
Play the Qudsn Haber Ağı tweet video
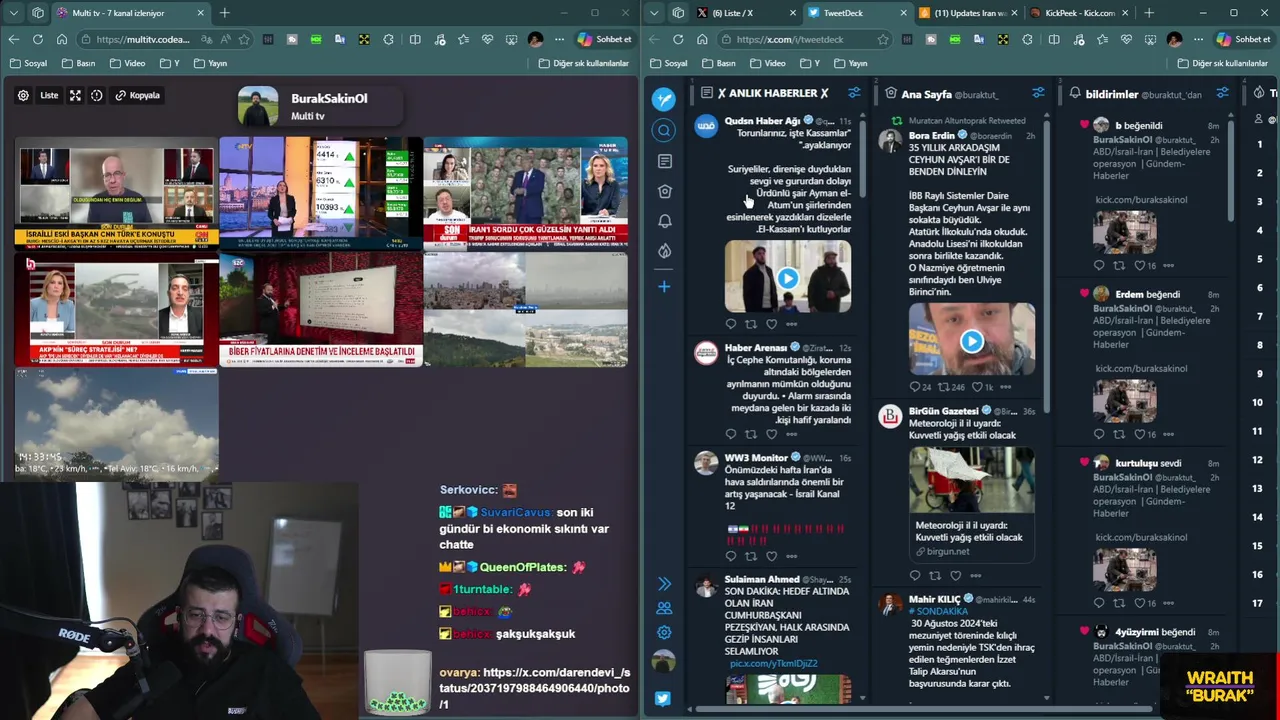pyautogui.click(x=788, y=279)
